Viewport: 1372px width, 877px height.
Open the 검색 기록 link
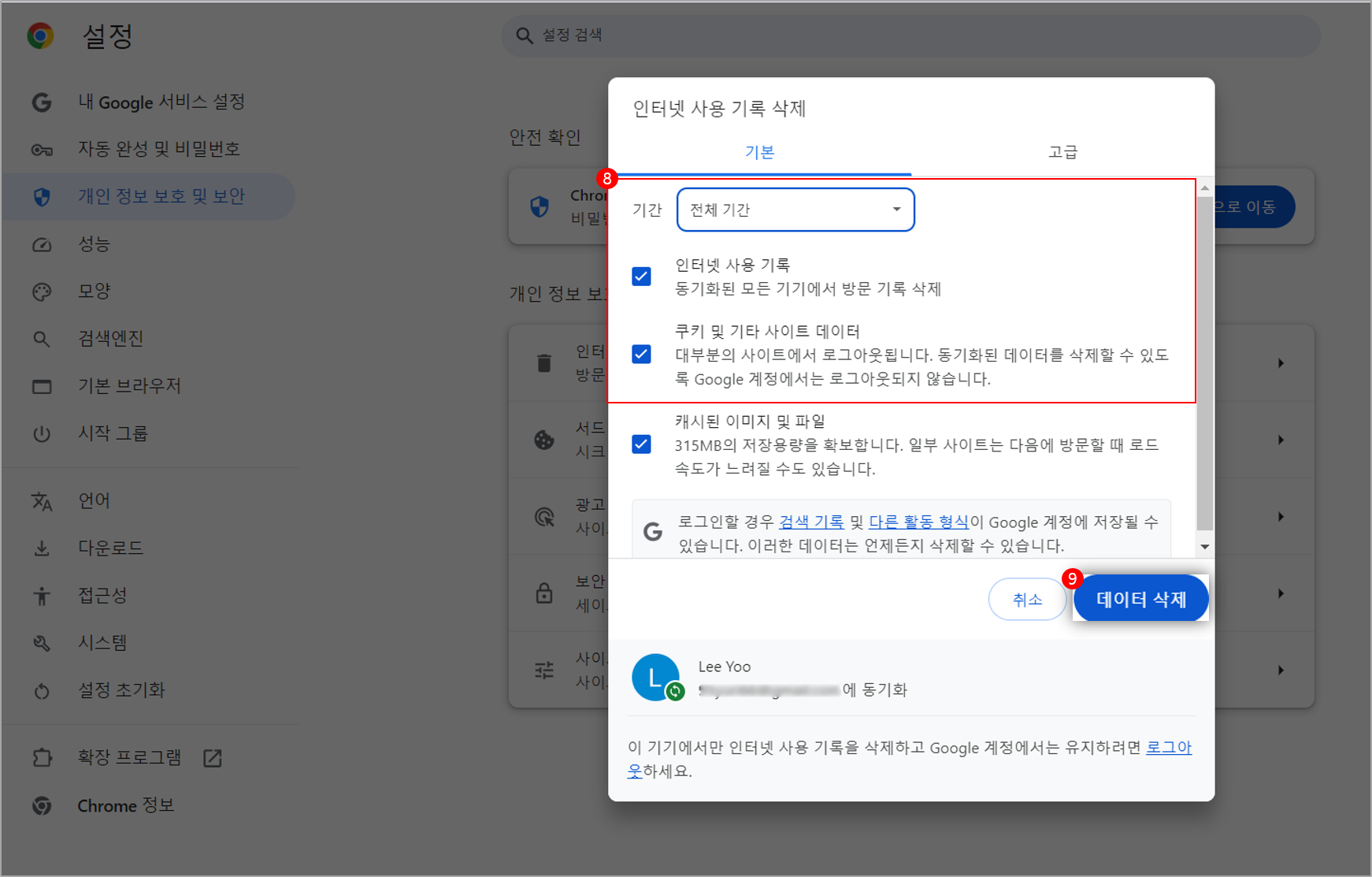[x=811, y=521]
